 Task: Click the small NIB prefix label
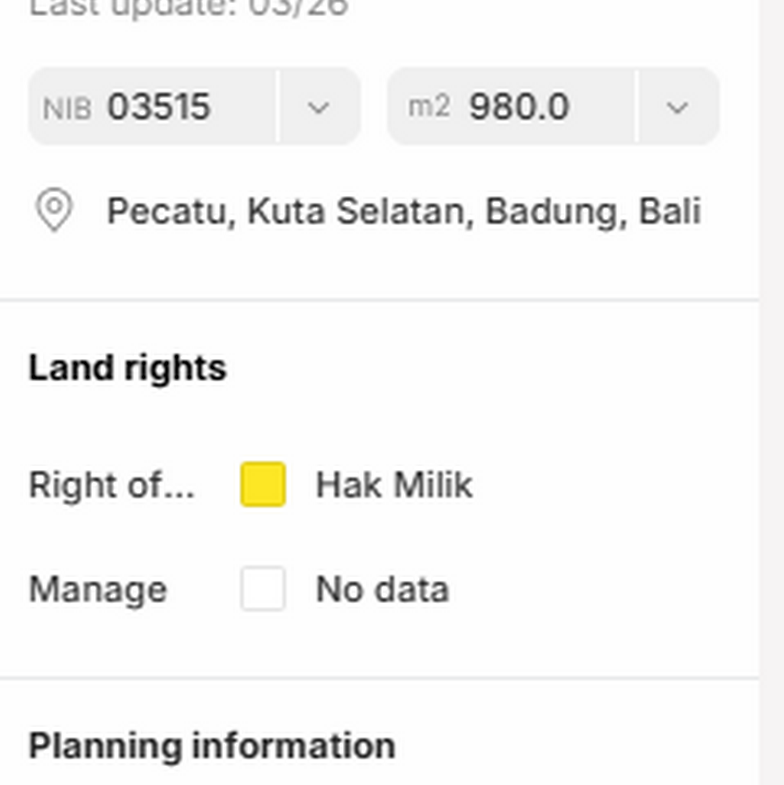point(67,108)
